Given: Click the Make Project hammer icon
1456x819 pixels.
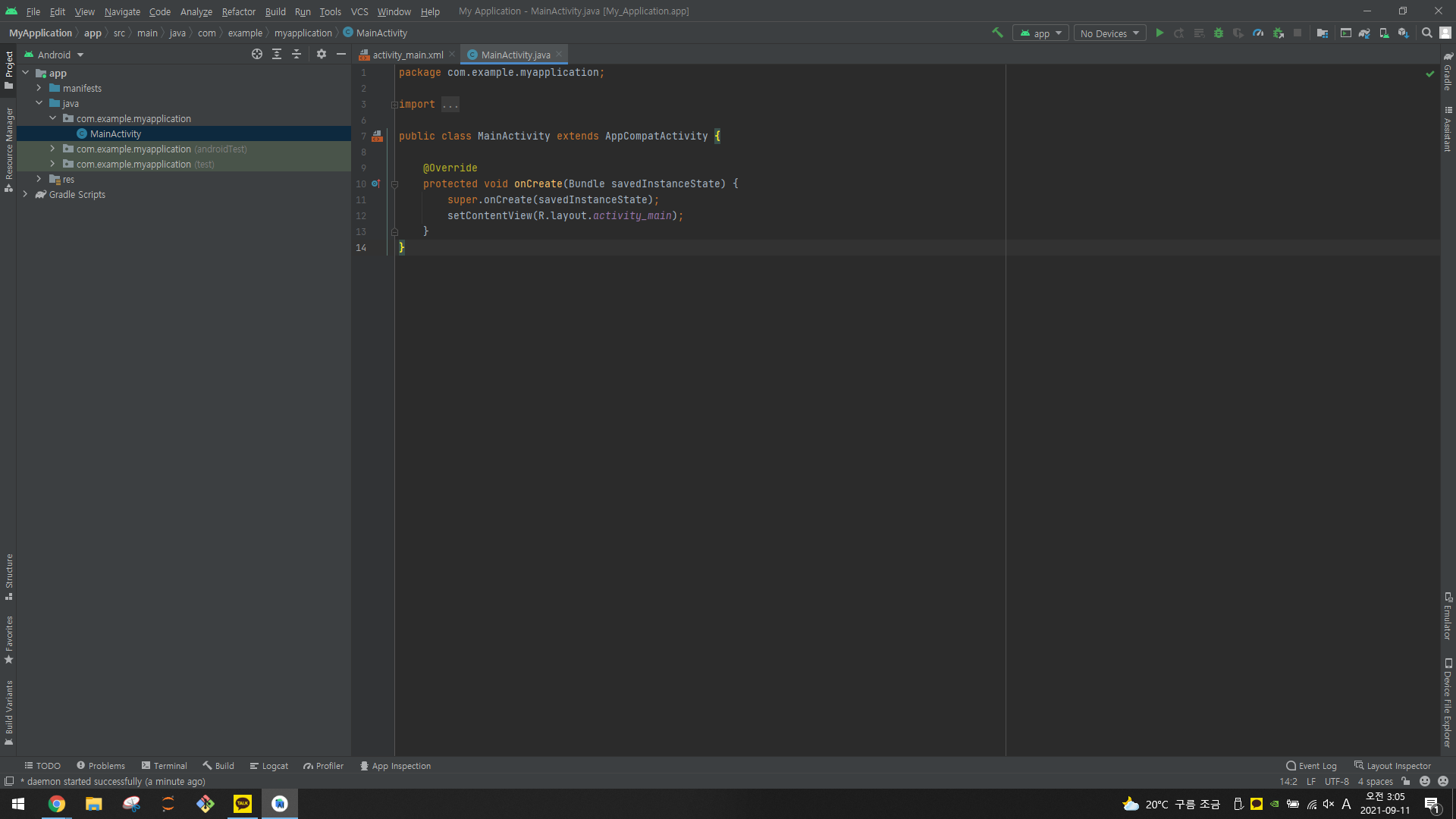Looking at the screenshot, I should coord(997,33).
